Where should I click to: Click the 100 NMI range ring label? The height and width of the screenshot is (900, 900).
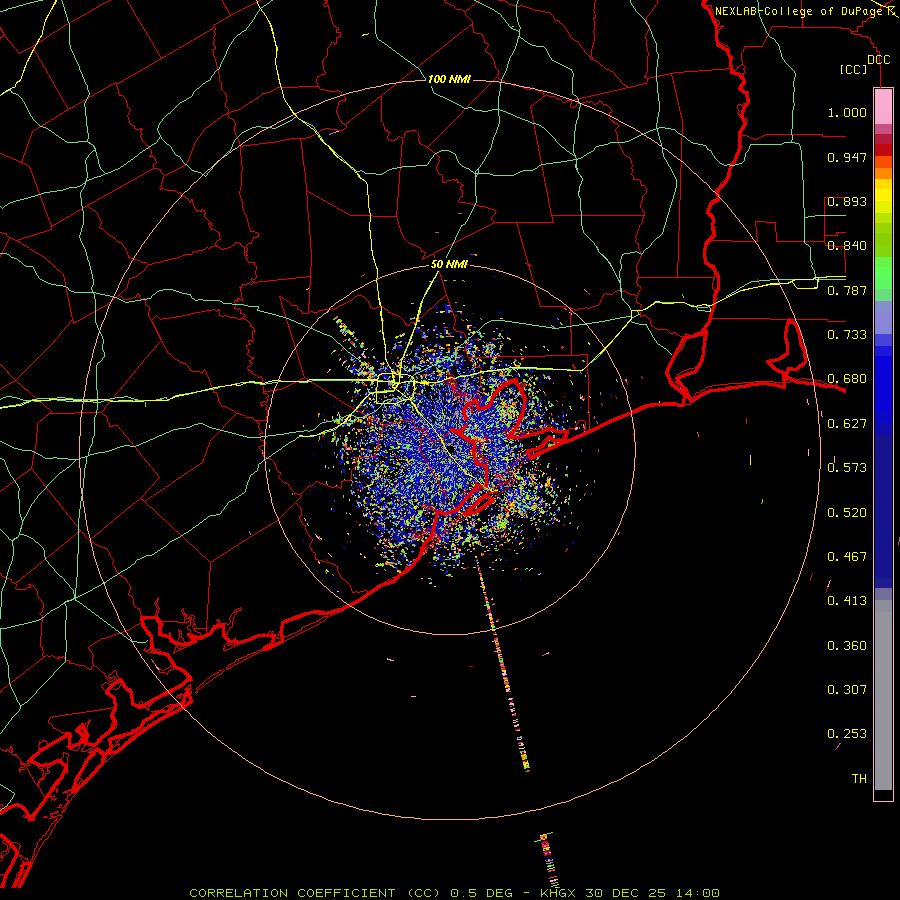[449, 79]
